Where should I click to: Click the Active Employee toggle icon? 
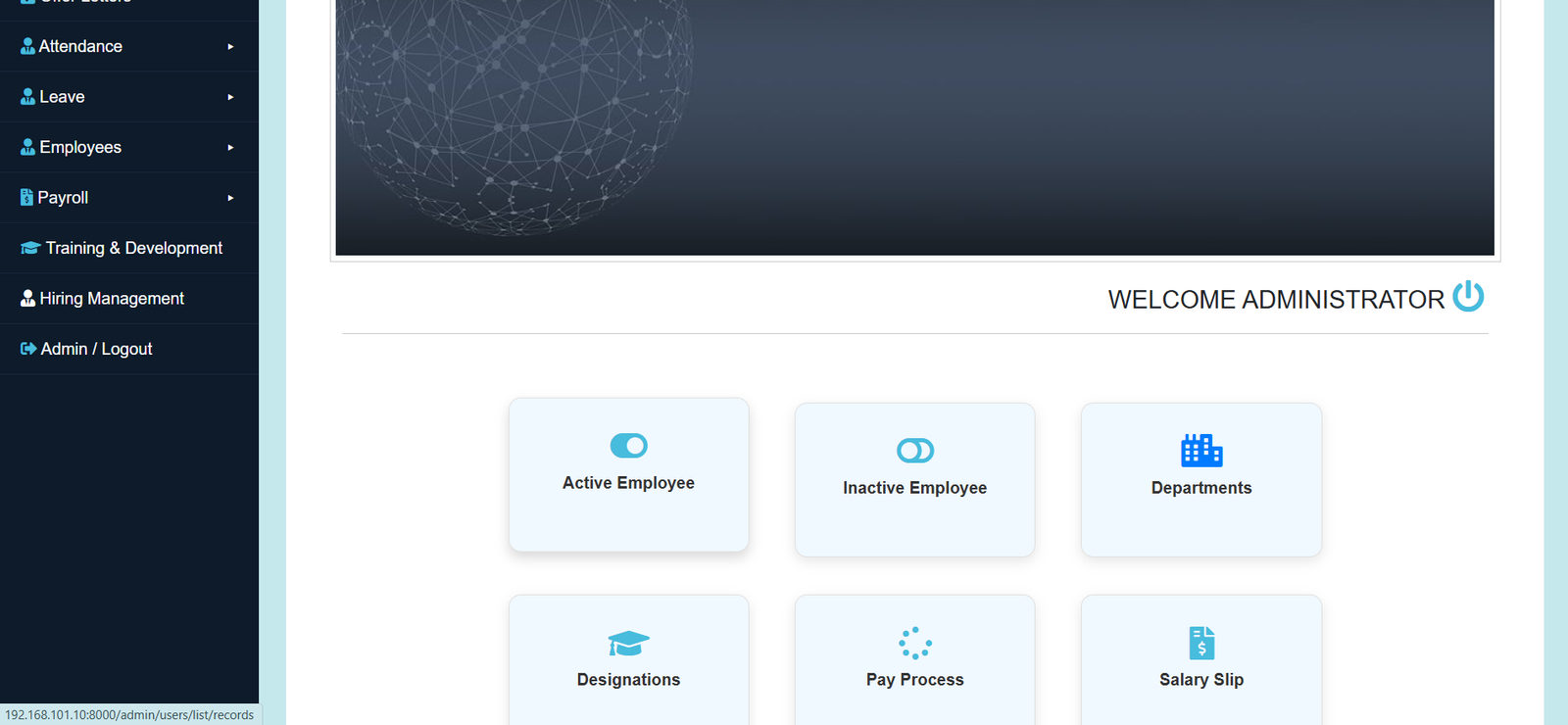click(628, 446)
